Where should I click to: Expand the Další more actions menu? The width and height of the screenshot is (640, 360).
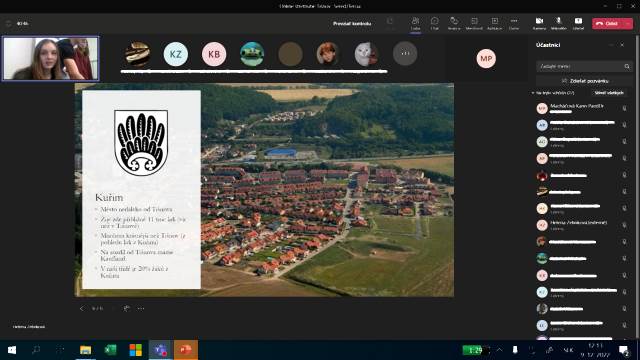coord(514,23)
